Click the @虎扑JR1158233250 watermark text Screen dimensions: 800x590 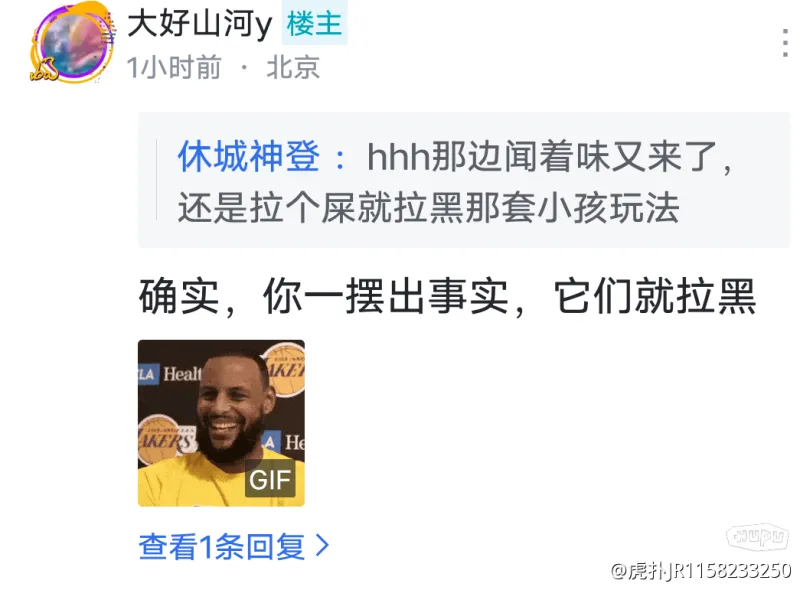(701, 571)
